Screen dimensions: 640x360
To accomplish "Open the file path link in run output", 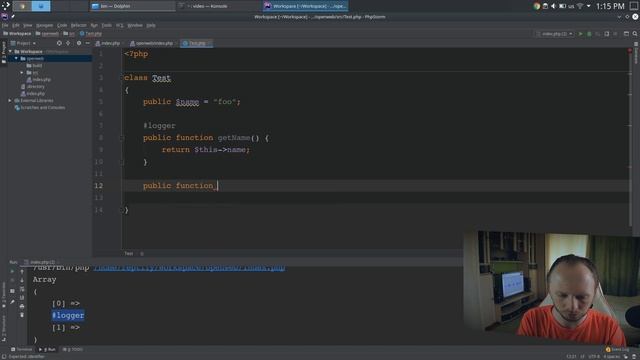I will [x=189, y=268].
